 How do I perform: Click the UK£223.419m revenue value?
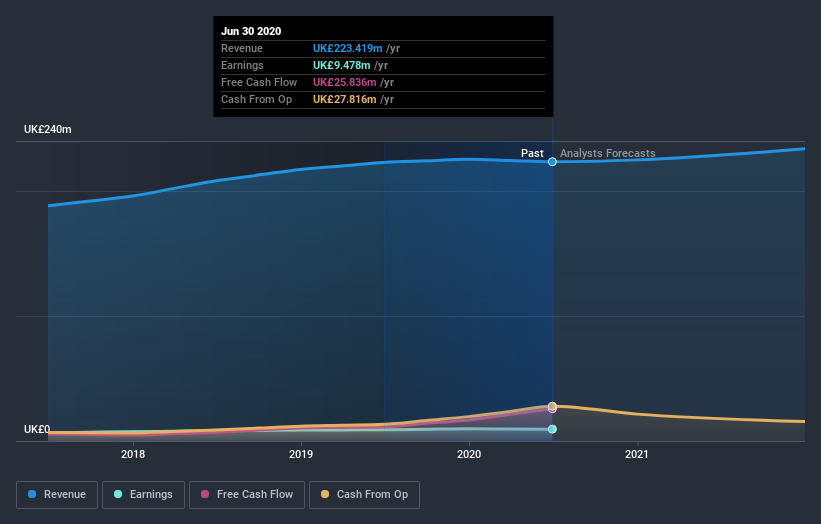[348, 48]
